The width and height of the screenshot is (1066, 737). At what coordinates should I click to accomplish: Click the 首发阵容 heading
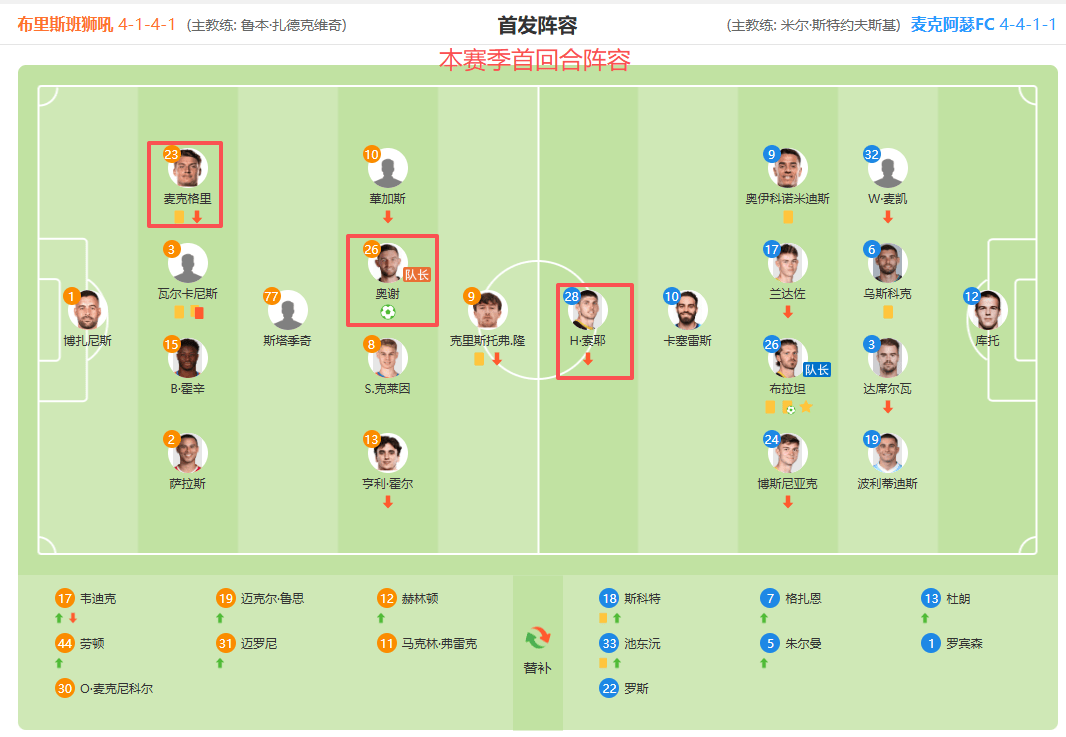pyautogui.click(x=537, y=26)
